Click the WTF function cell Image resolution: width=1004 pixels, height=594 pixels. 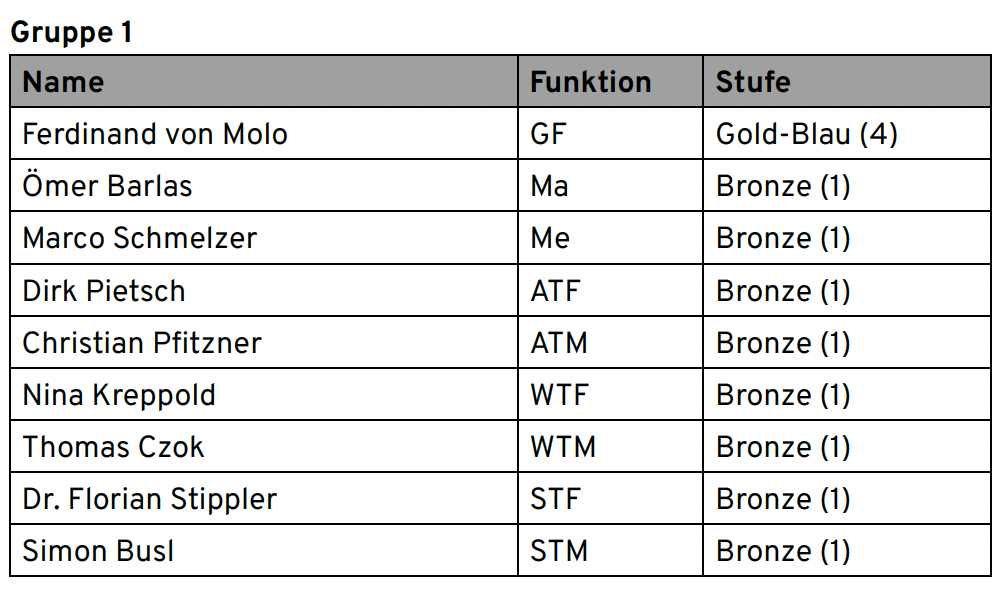(559, 395)
